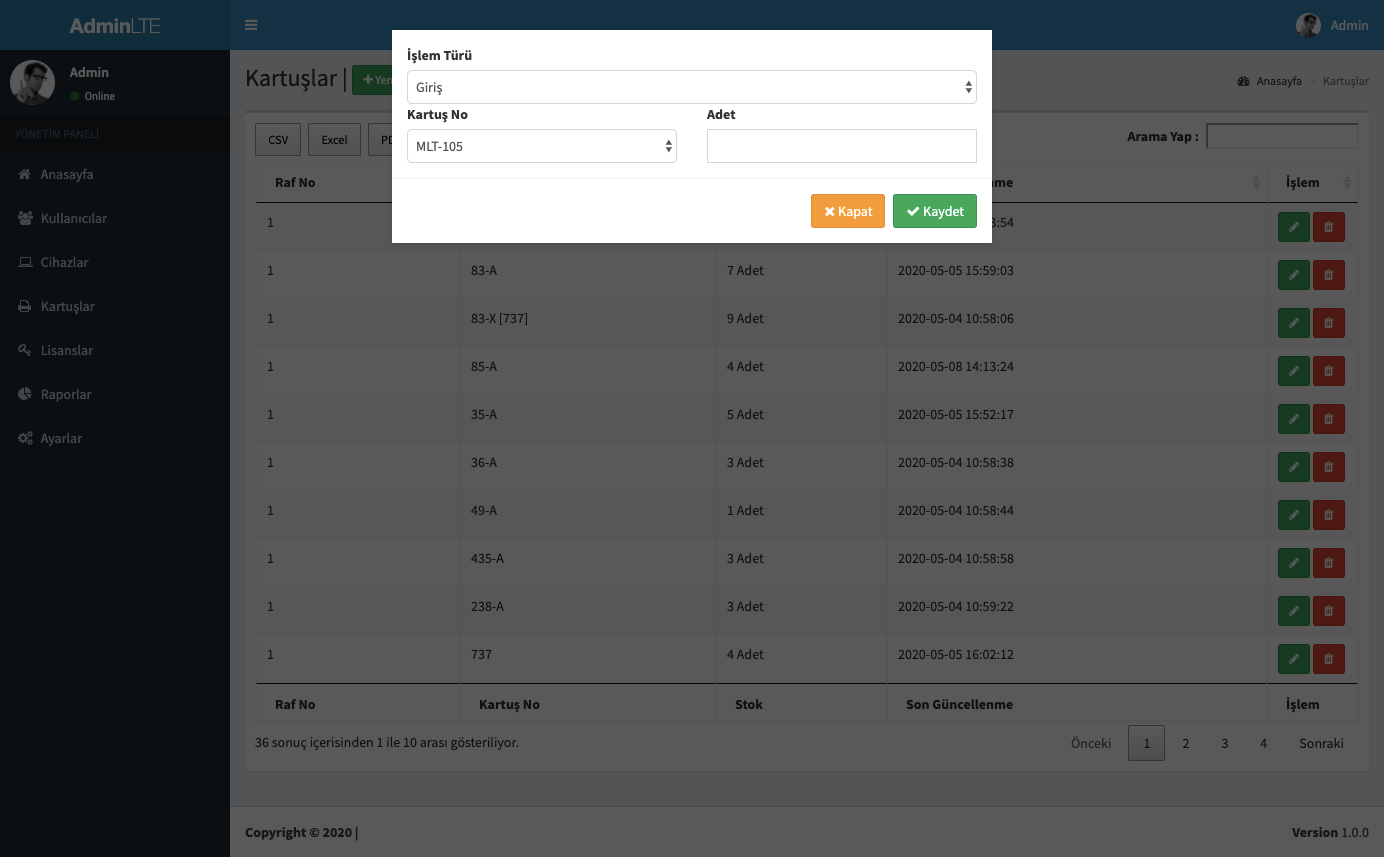Screen dimensions: 1384x857
Task: Go to Önceki pagination link
Action: point(1091,743)
